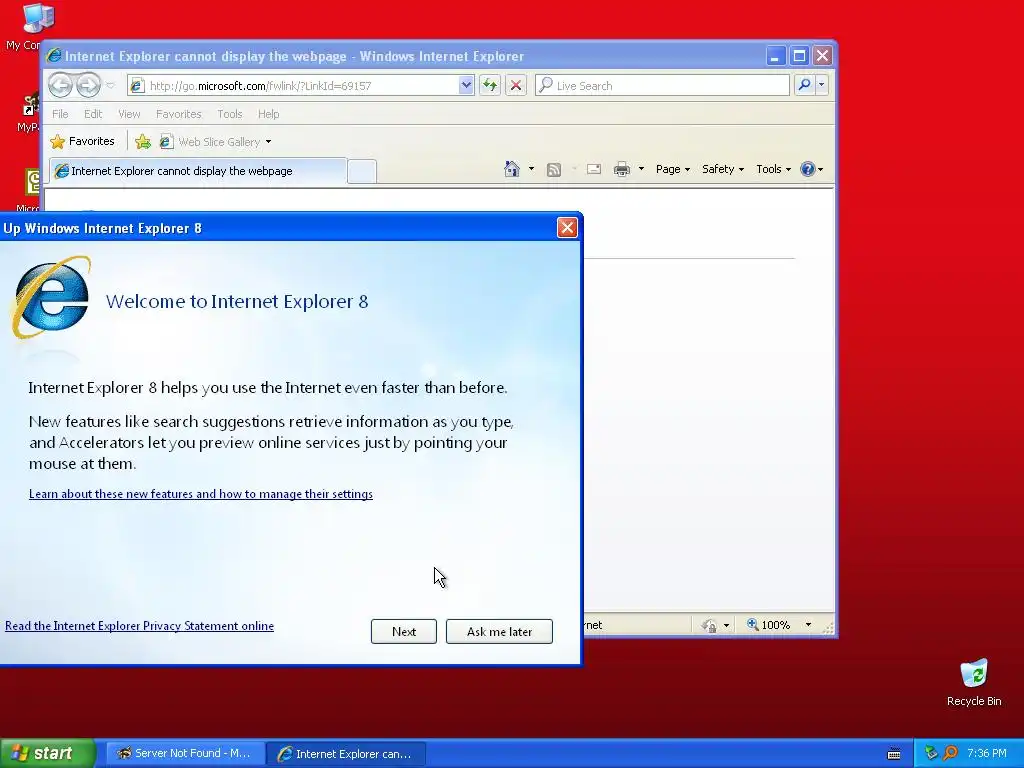Click the green Refresh button

tap(490, 85)
